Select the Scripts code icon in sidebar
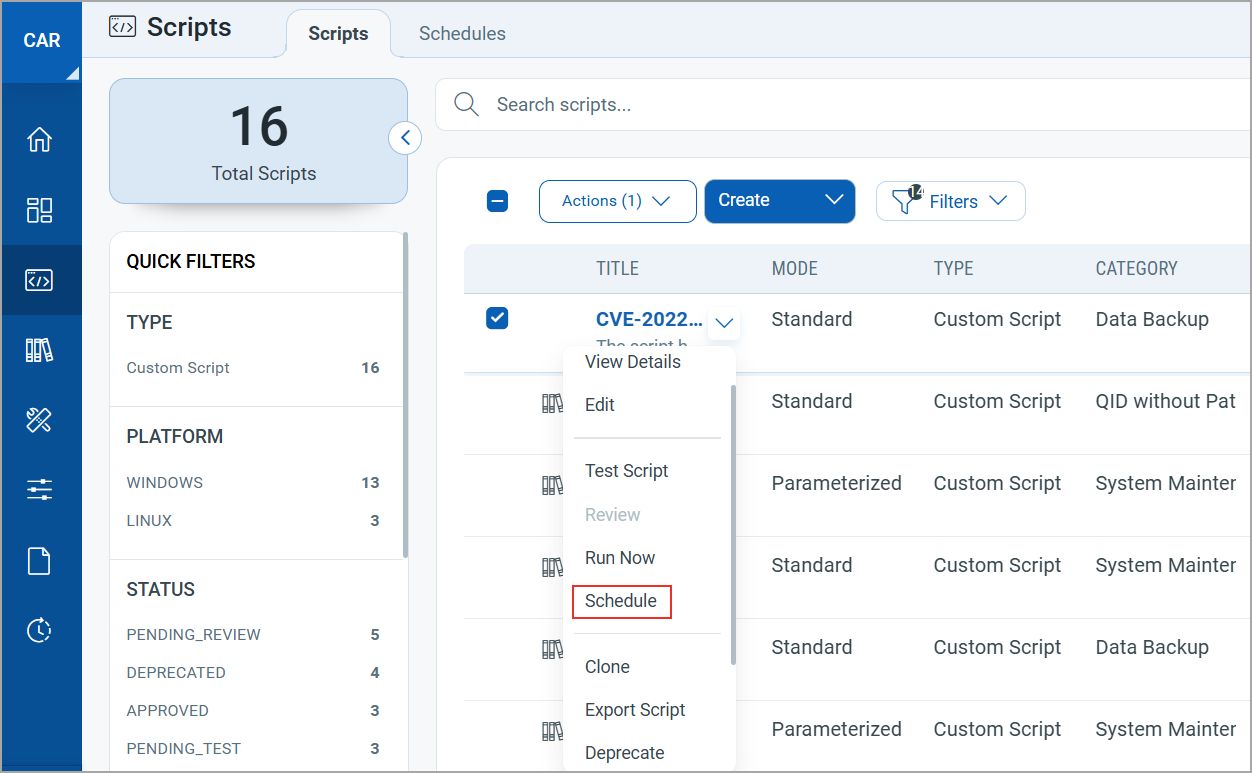Screen dimensions: 1252x773 coord(39,280)
